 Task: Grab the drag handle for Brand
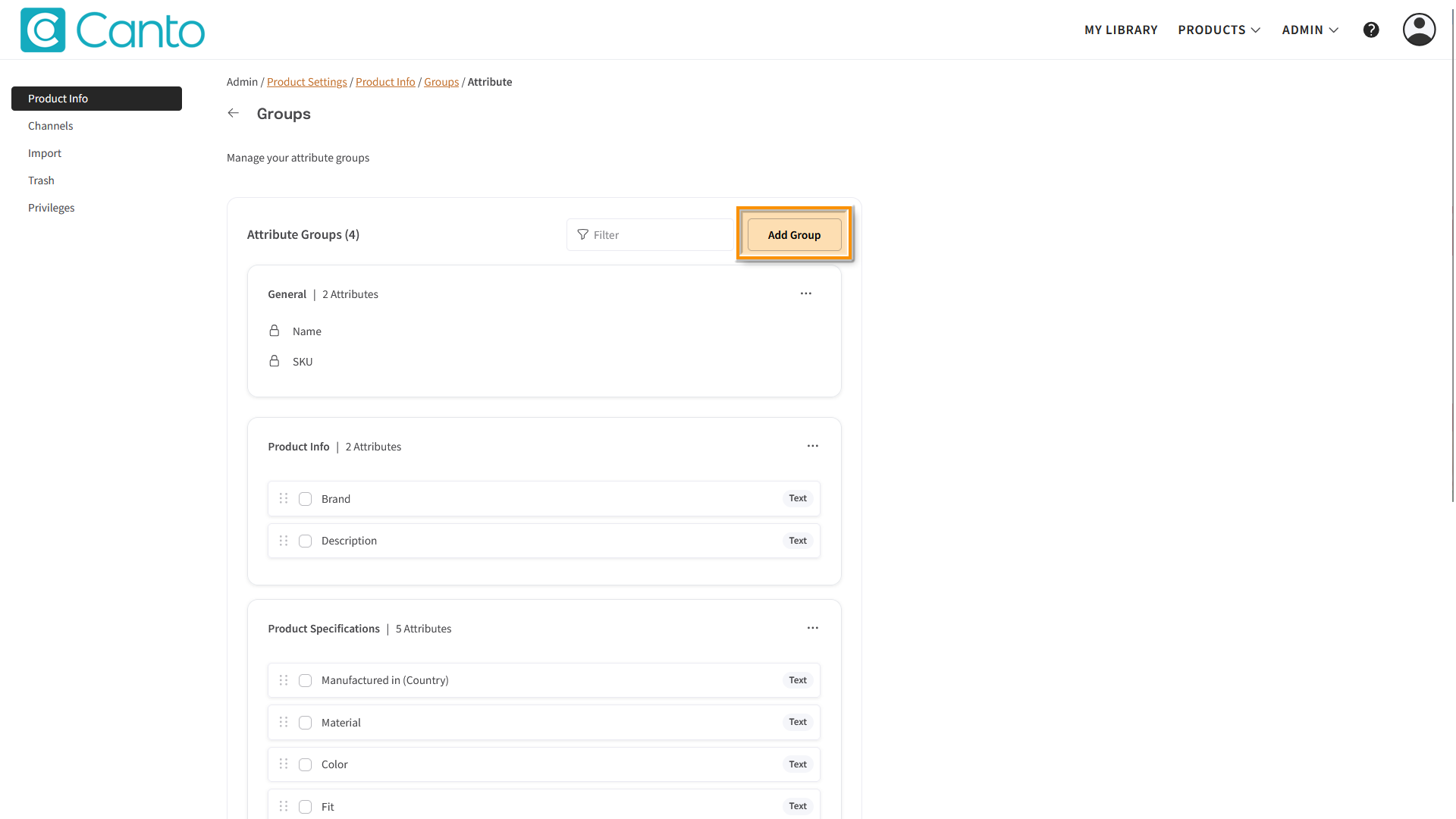284,498
